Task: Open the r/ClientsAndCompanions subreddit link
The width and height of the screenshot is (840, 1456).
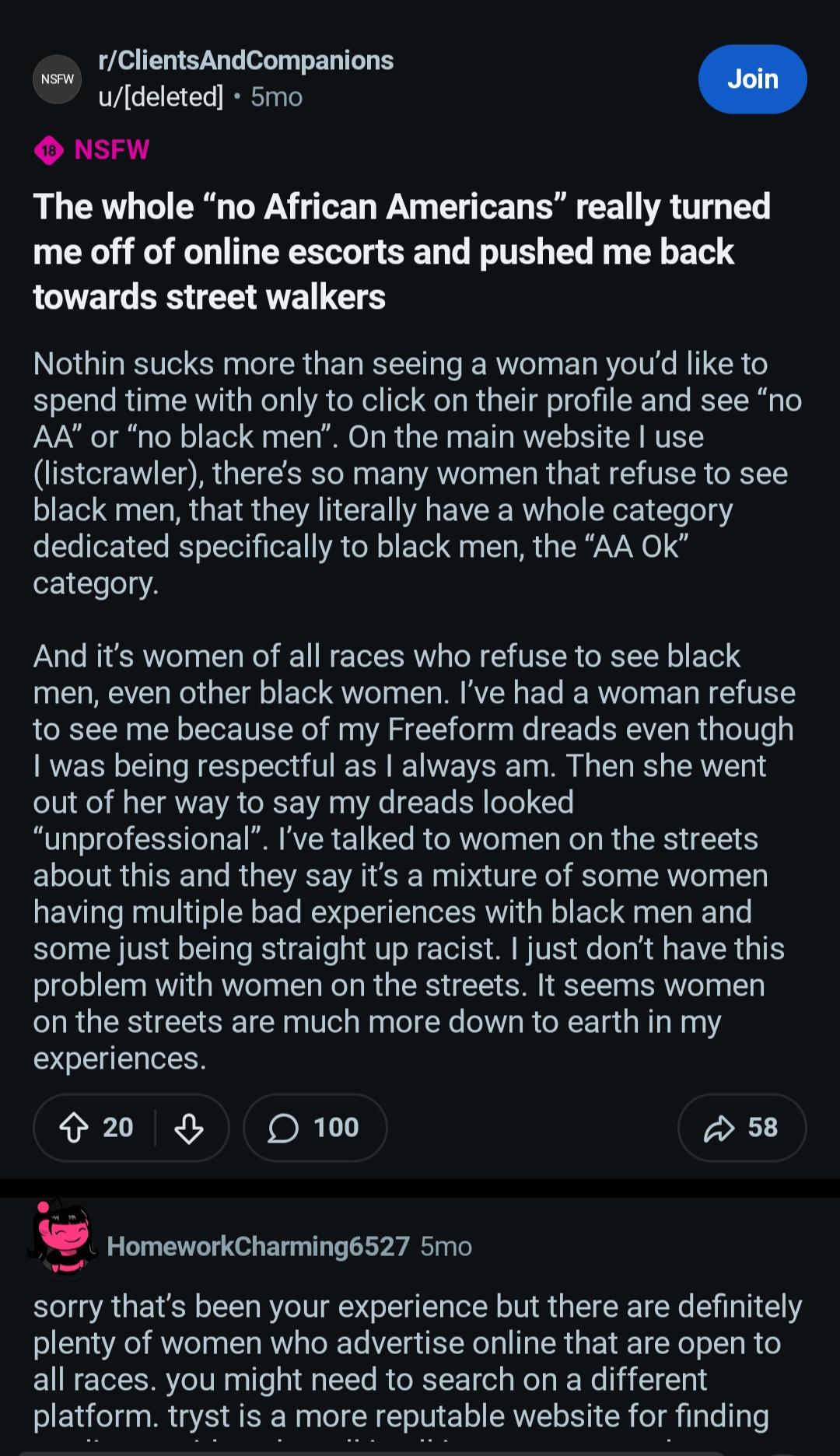Action: 246,61
